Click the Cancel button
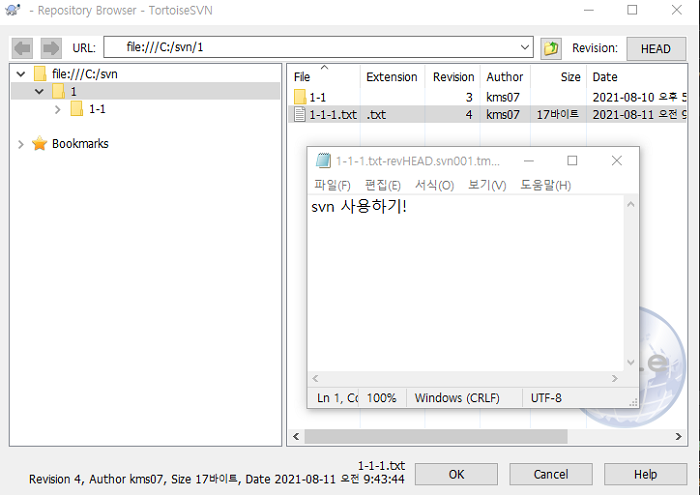 click(550, 474)
